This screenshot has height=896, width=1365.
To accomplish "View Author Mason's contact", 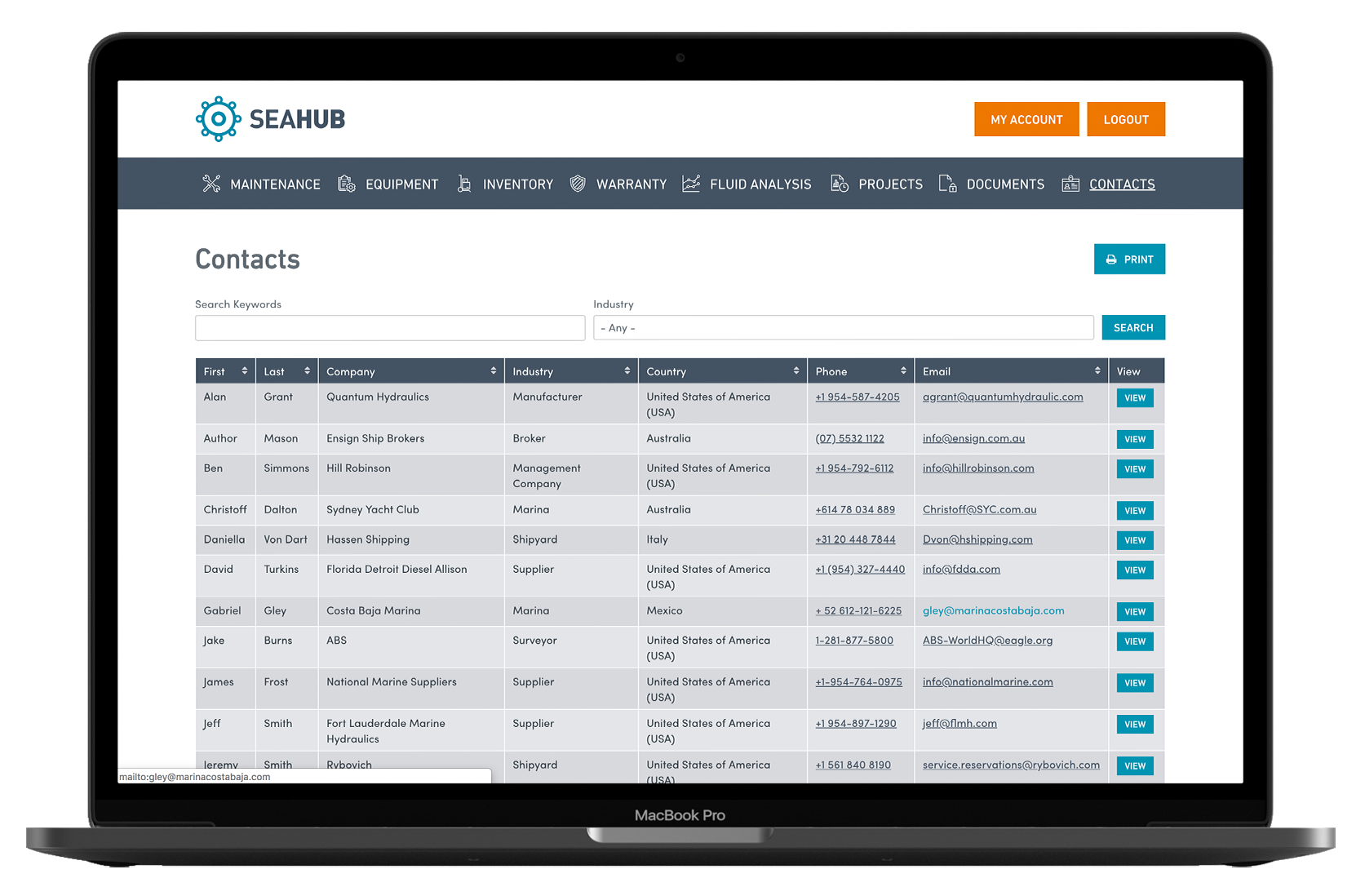I will 1135,439.
